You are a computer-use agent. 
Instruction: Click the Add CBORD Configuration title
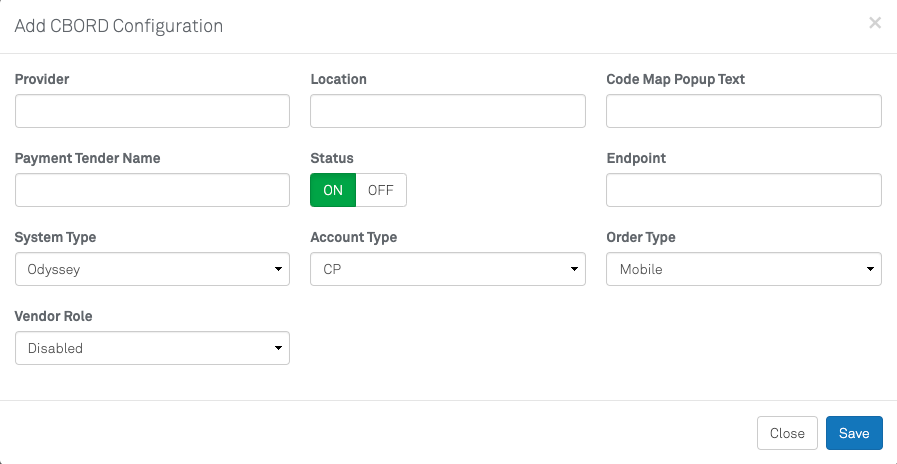click(119, 25)
